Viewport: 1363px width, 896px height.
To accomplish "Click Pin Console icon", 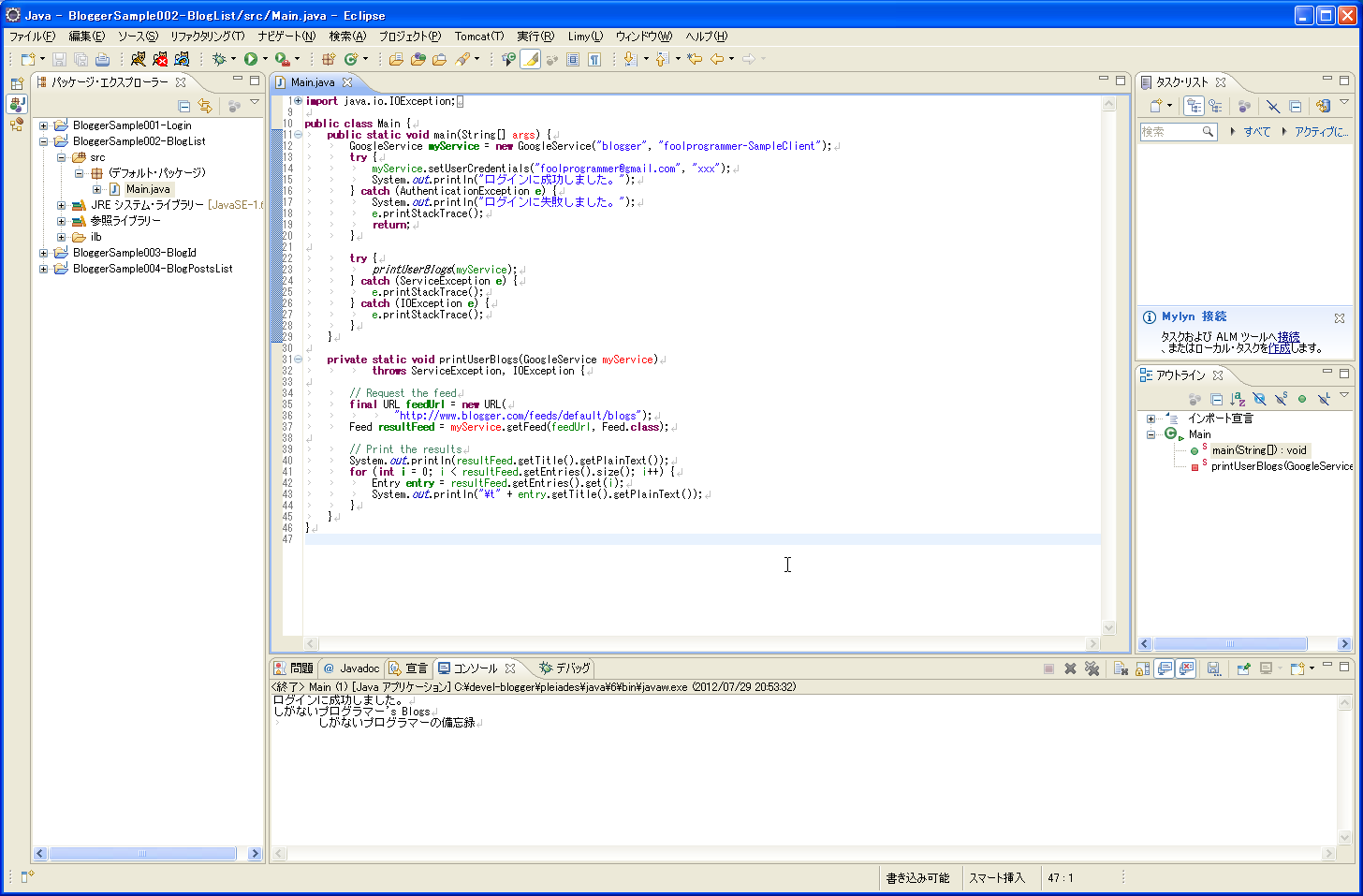I will tap(1243, 668).
